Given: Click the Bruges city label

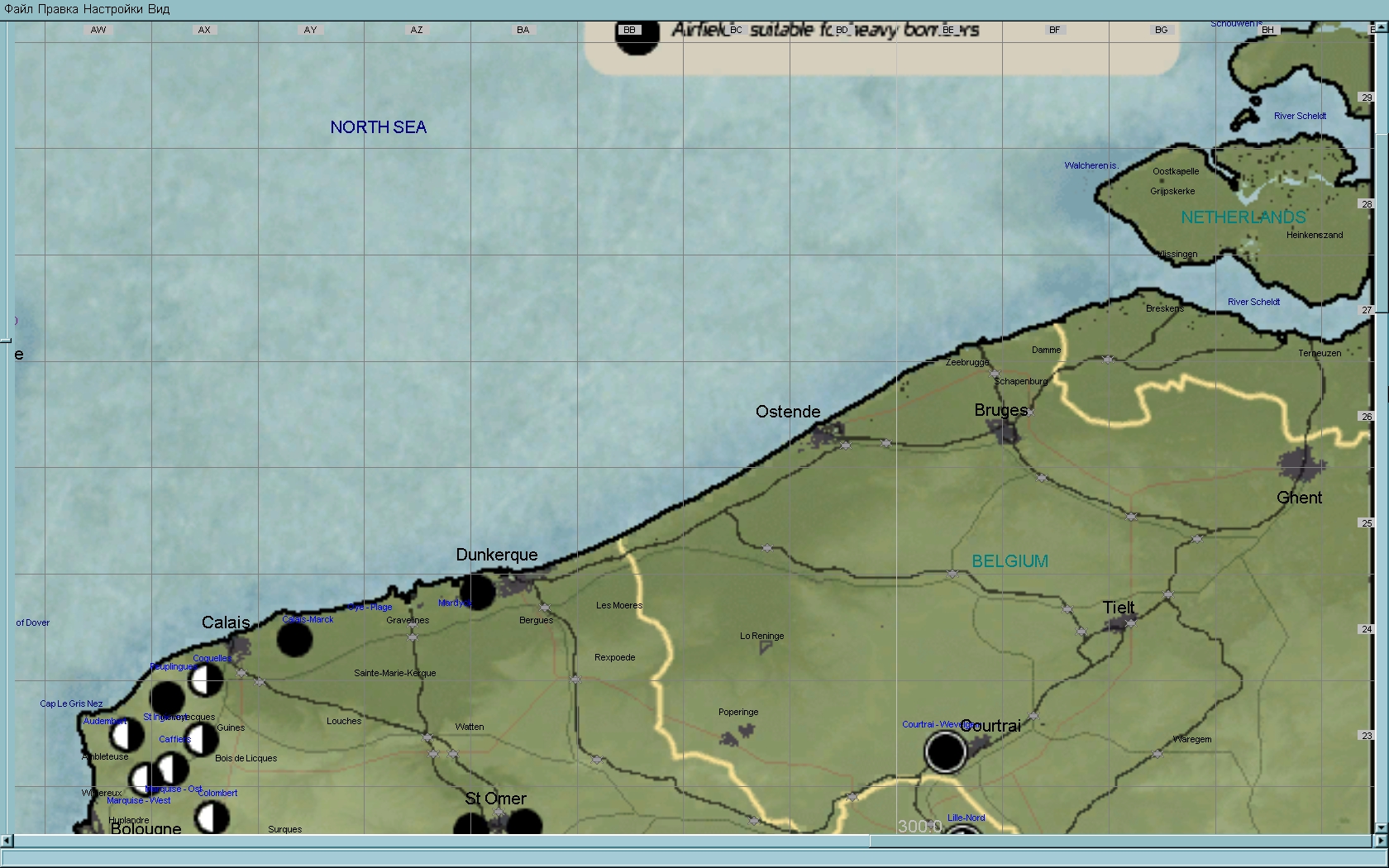Looking at the screenshot, I should 1001,410.
